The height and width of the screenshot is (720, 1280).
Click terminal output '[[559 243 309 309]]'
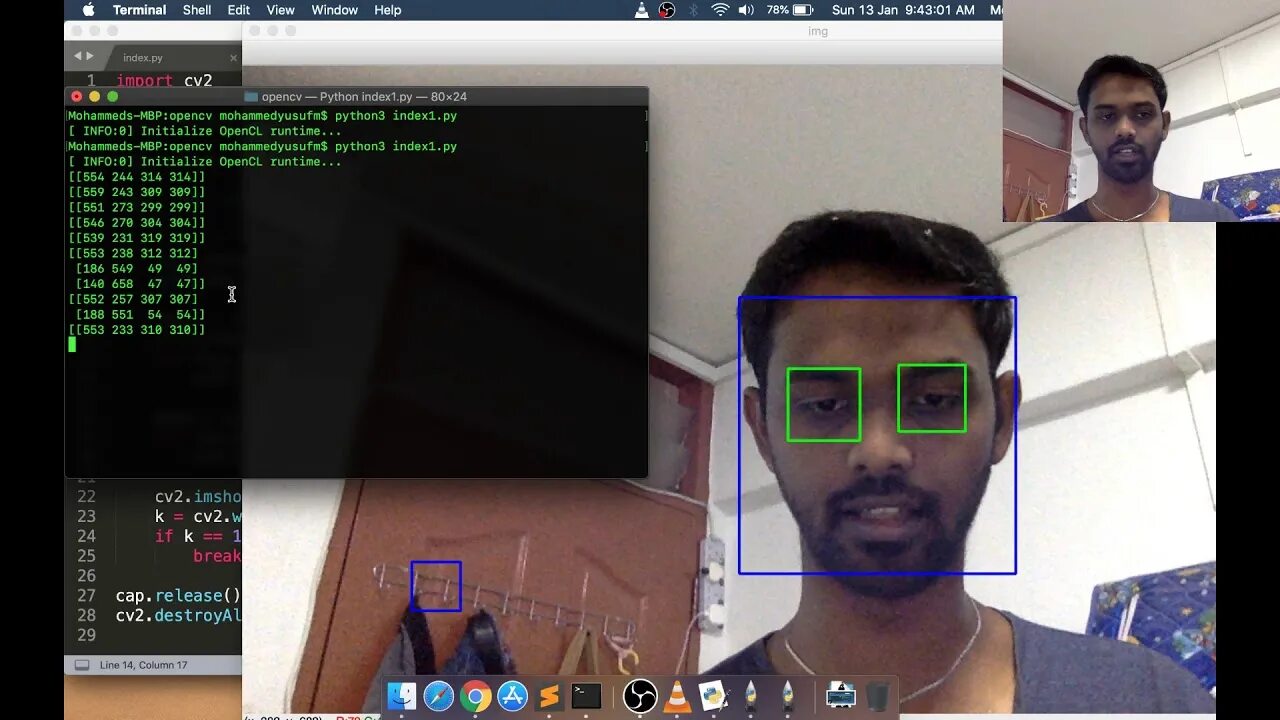click(137, 192)
